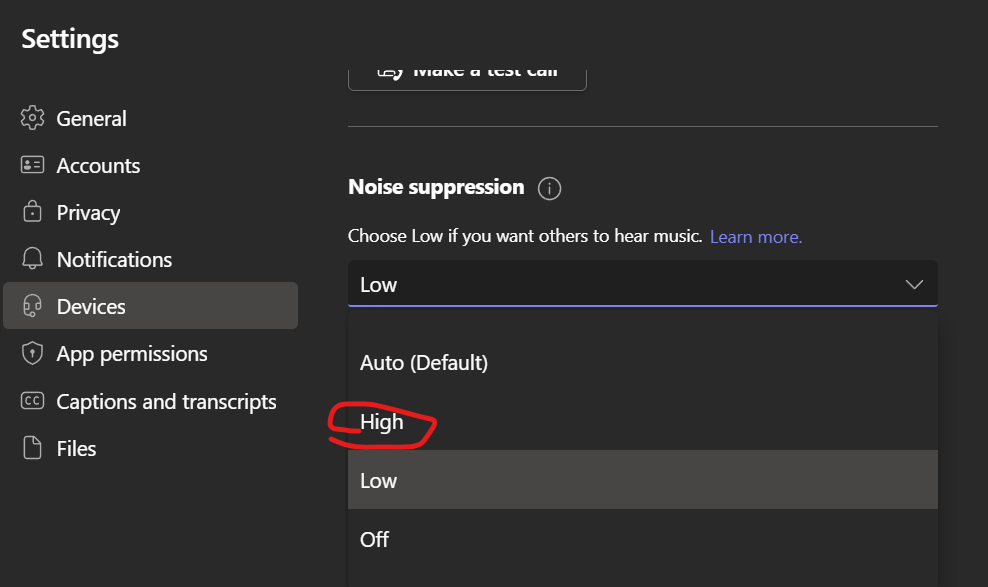The width and height of the screenshot is (988, 587).
Task: Open the Learn more link
Action: 755,236
